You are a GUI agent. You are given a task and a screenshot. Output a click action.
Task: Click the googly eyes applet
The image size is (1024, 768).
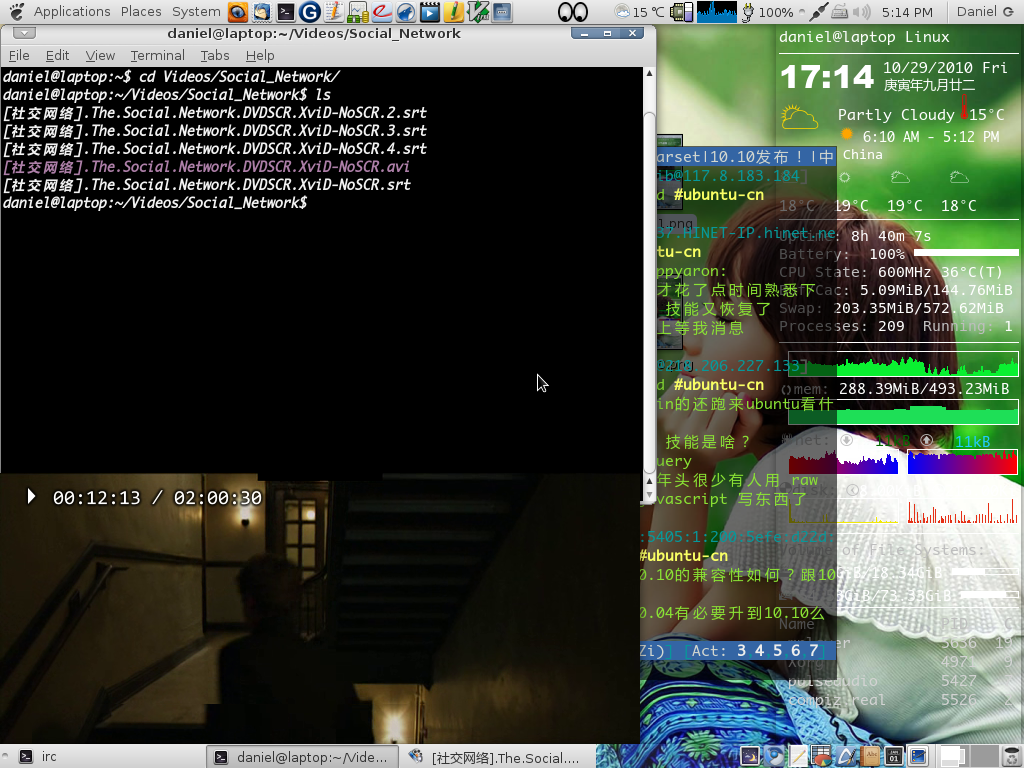(573, 12)
